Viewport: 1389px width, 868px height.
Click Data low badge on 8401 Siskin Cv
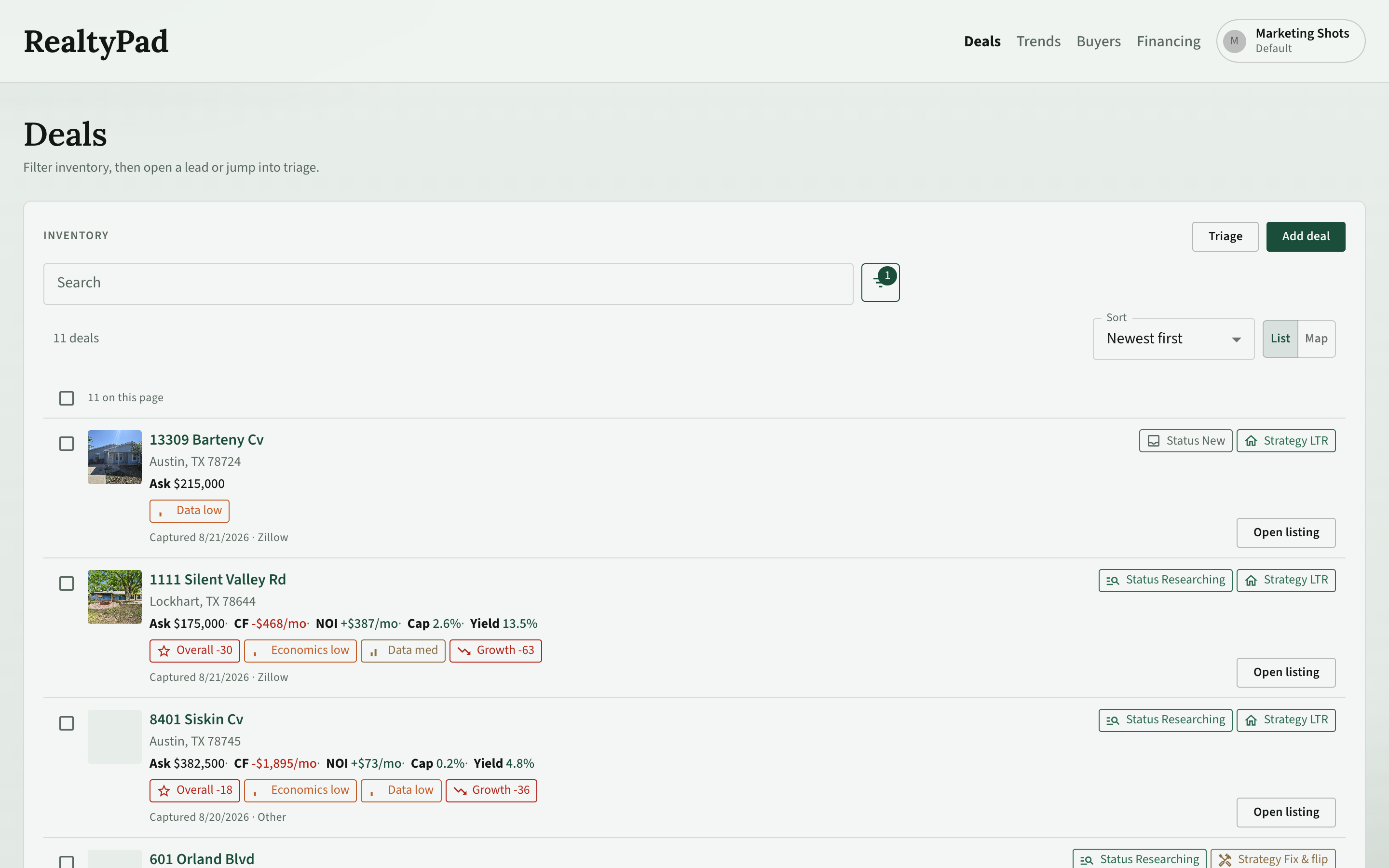(x=401, y=790)
